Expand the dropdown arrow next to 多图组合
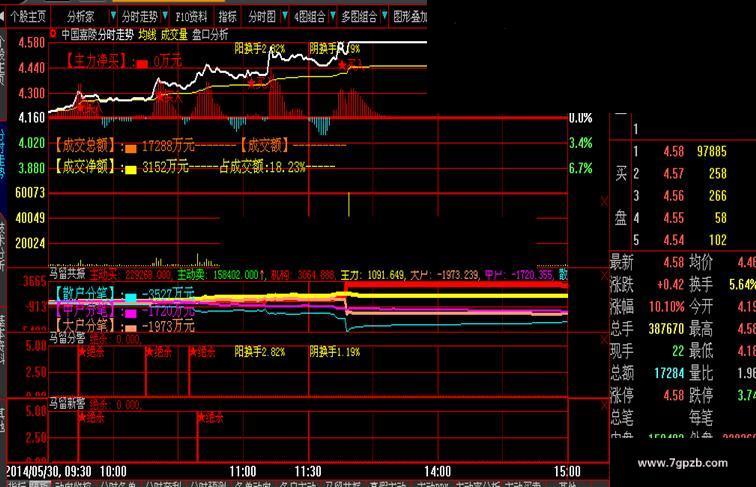This screenshot has width=756, height=487. [384, 16]
